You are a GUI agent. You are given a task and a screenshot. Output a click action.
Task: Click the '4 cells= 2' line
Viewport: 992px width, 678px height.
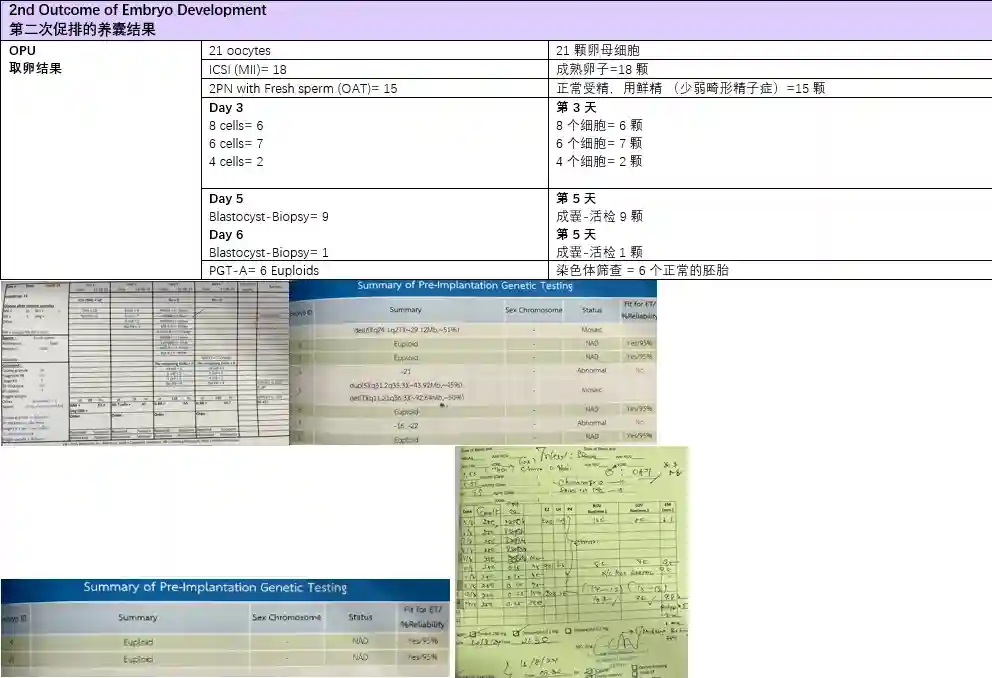tap(236, 162)
